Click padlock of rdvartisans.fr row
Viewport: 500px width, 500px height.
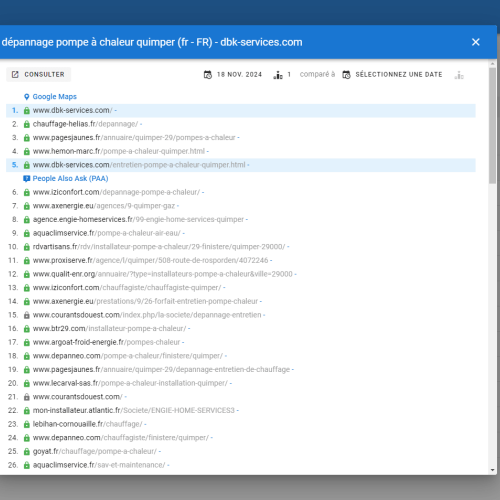27,247
